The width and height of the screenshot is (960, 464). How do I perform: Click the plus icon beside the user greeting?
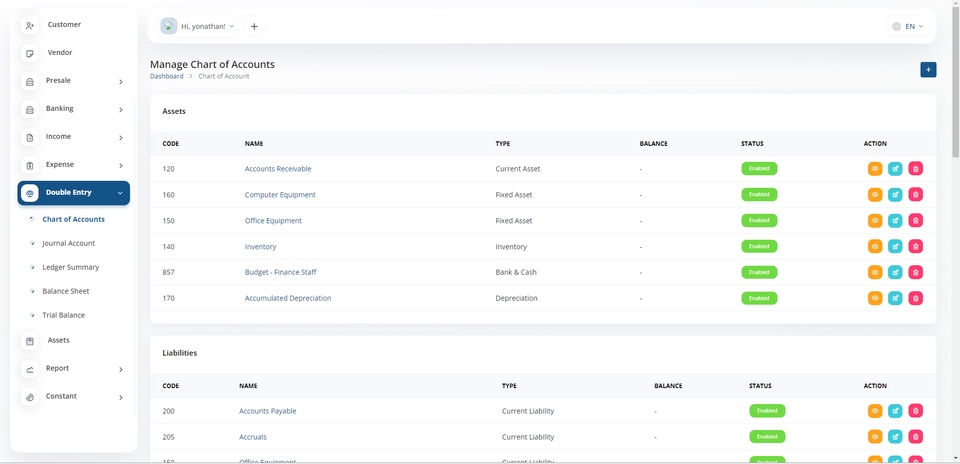click(x=254, y=26)
